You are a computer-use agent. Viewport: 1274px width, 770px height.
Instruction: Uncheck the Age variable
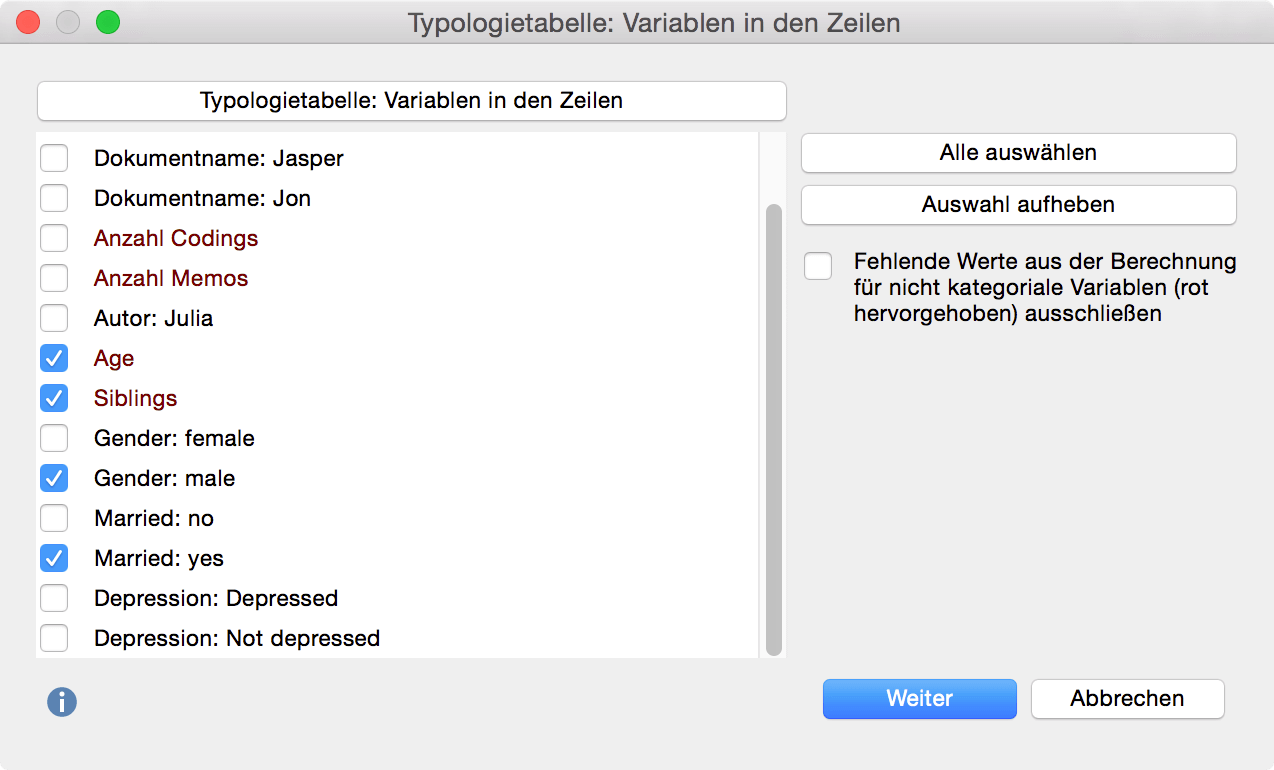point(54,358)
